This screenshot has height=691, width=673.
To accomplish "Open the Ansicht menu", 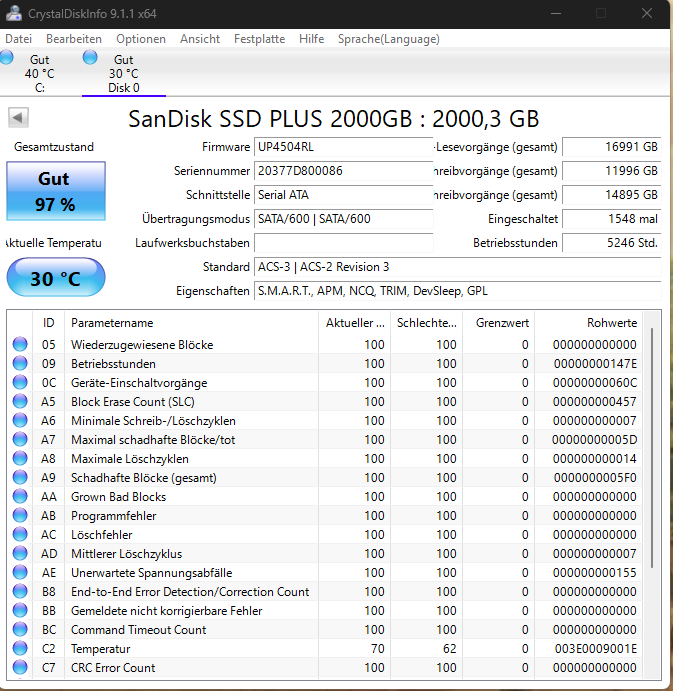I will [x=200, y=39].
